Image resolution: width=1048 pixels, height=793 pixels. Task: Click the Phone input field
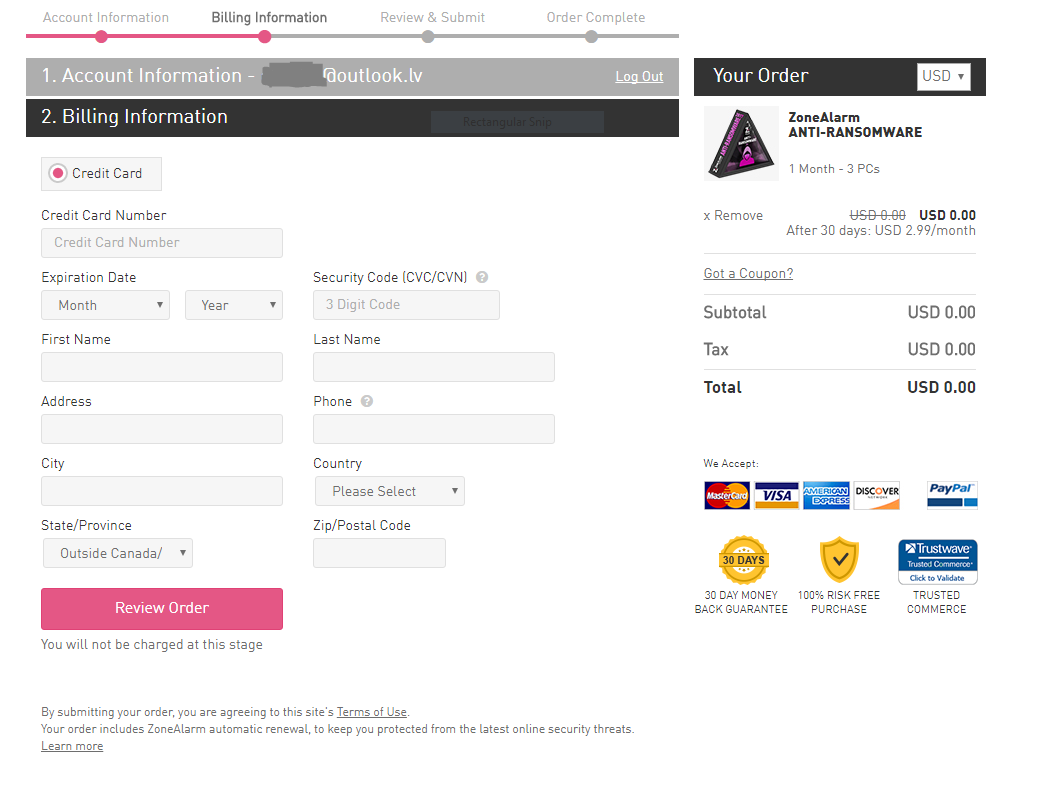point(434,429)
